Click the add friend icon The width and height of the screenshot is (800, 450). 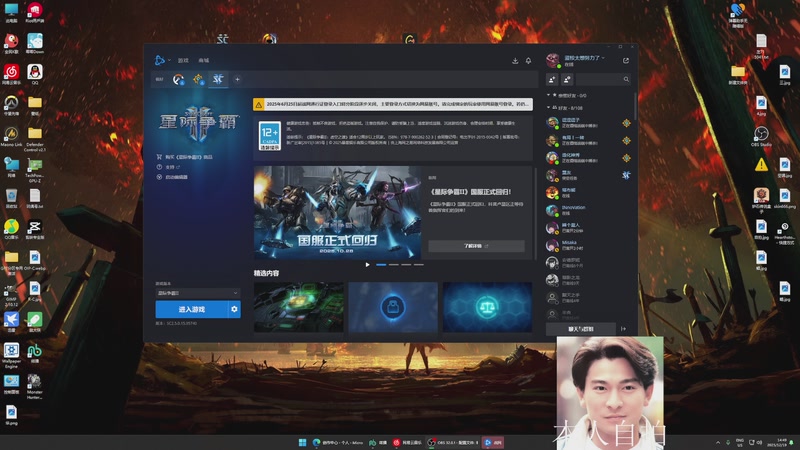[x=552, y=79]
